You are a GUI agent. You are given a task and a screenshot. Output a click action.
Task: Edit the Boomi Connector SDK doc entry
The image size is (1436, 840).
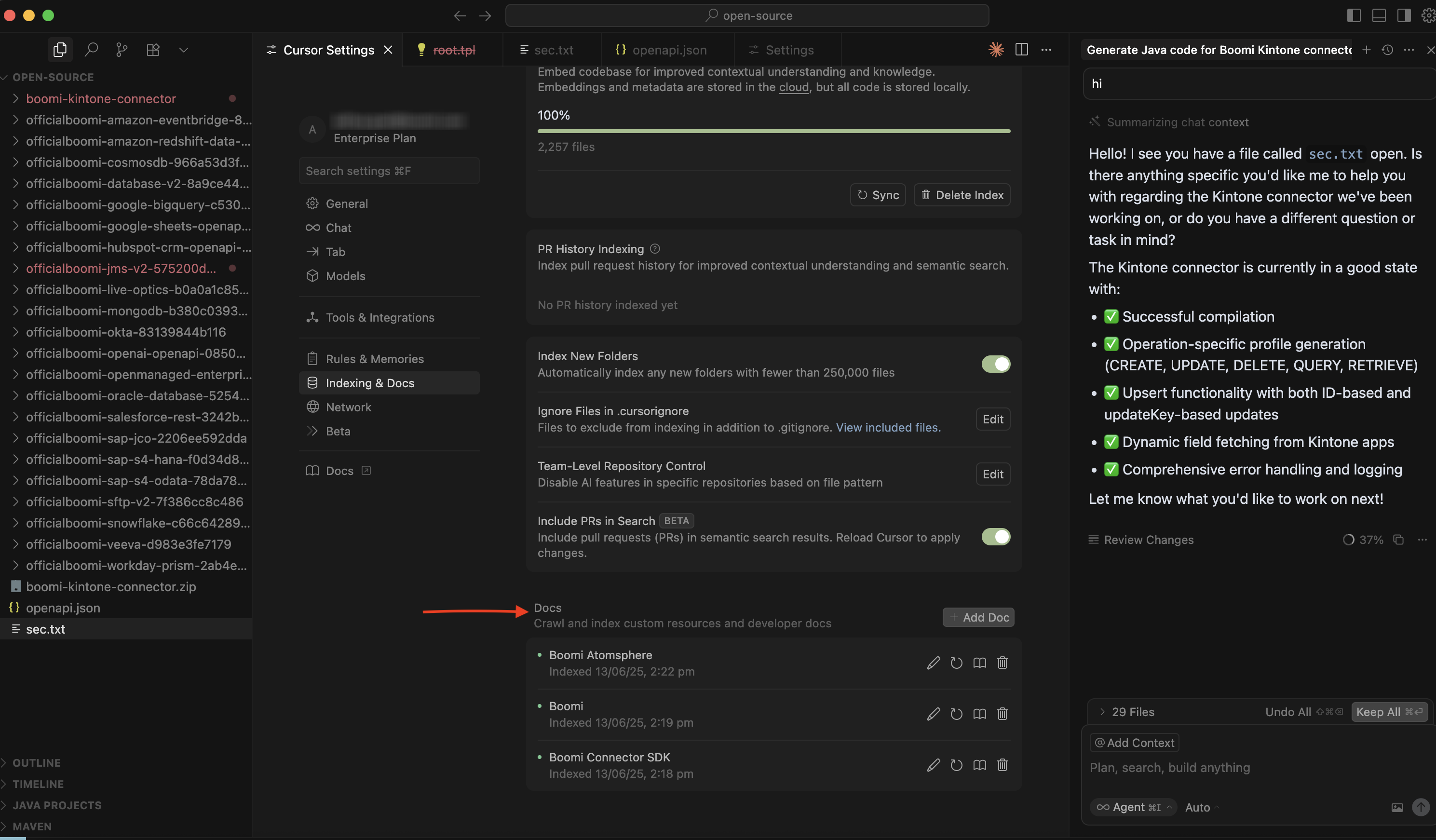coord(933,765)
